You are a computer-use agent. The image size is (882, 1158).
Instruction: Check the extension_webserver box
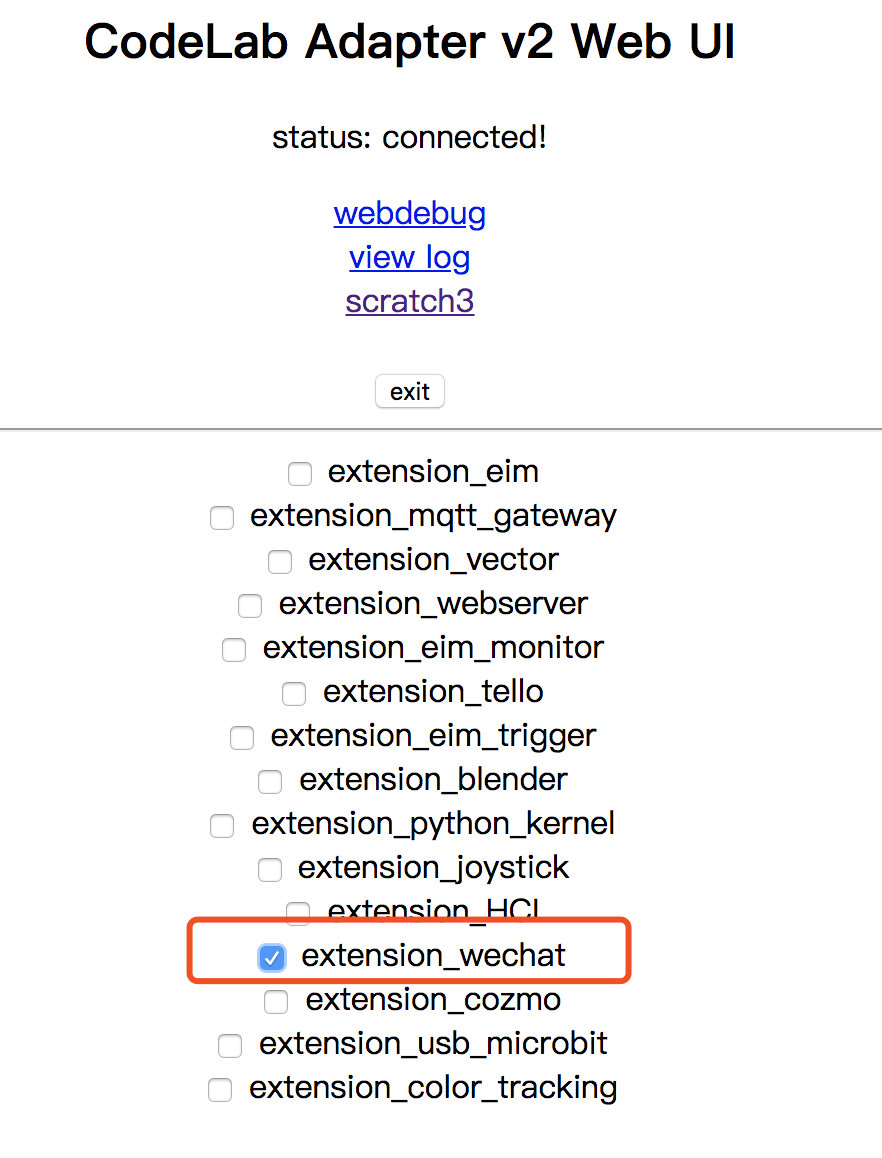click(x=250, y=605)
